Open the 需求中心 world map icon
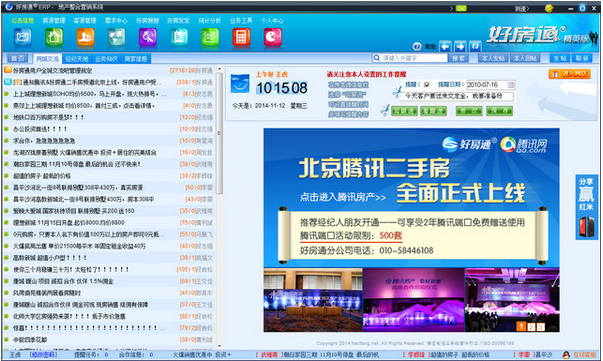The image size is (603, 361). (117, 37)
